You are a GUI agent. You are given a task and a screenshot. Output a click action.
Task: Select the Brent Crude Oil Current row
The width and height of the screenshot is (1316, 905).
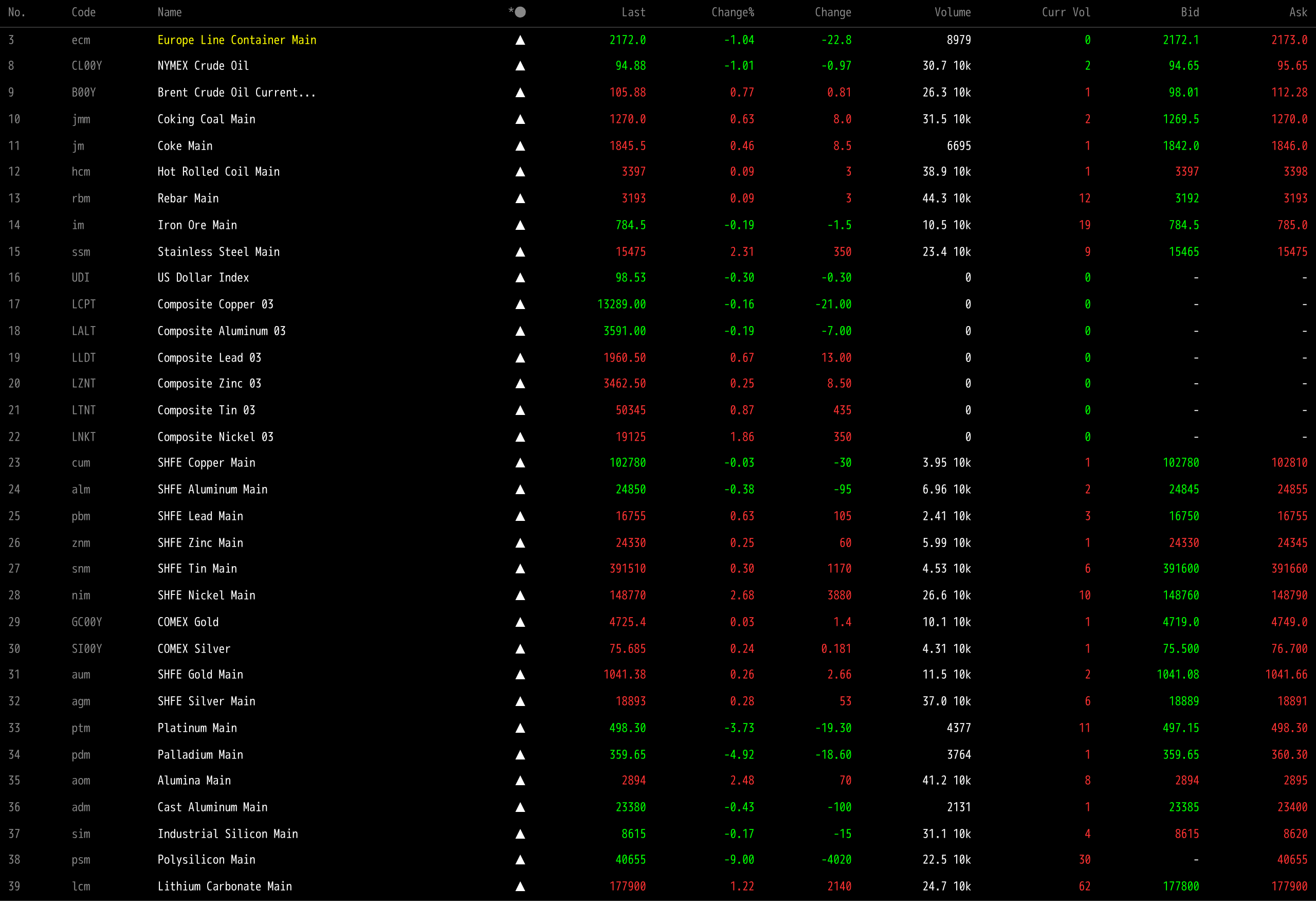(x=236, y=93)
